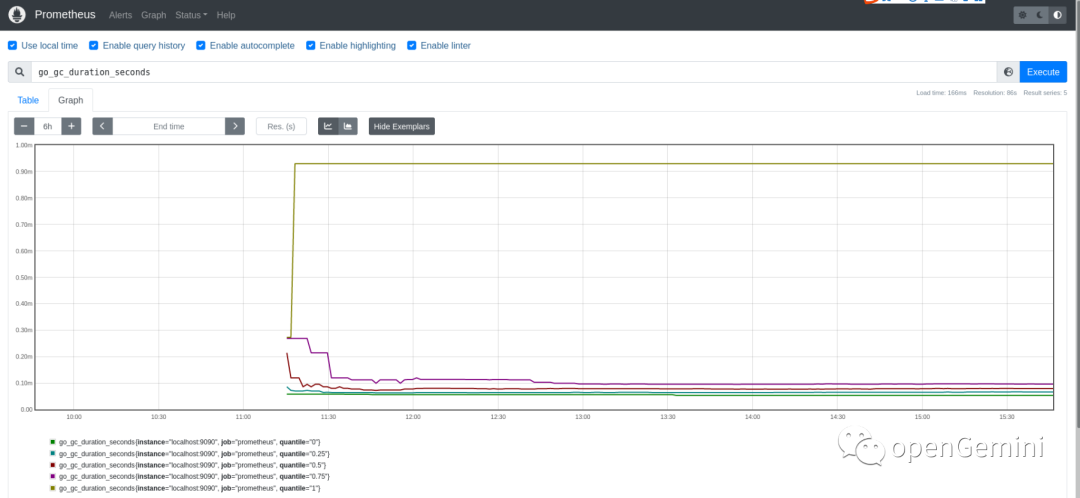The width and height of the screenshot is (1080, 498).
Task: Toggle Enable autocomplete checkbox
Action: coord(200,45)
